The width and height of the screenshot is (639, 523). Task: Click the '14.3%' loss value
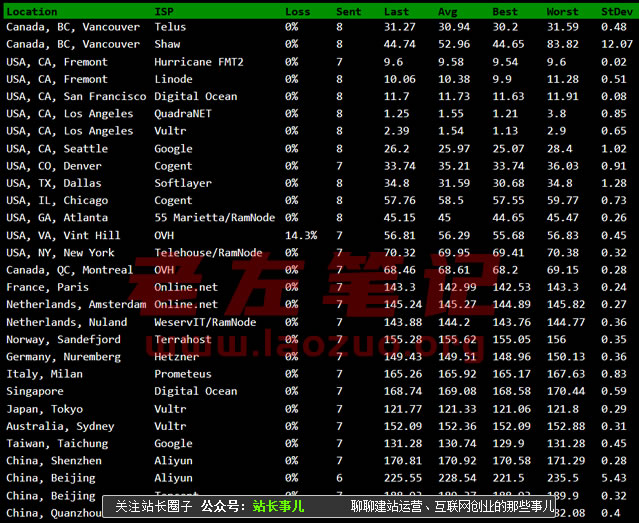tap(301, 235)
